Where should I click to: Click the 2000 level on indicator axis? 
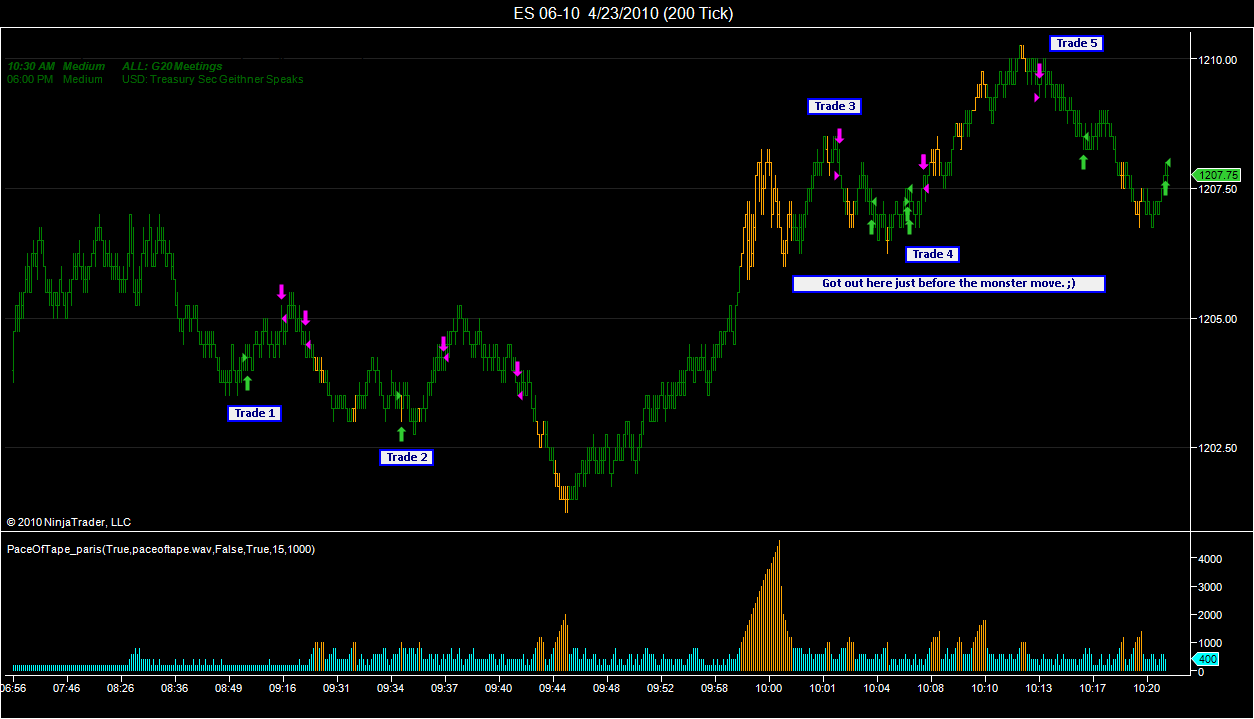click(x=1211, y=615)
